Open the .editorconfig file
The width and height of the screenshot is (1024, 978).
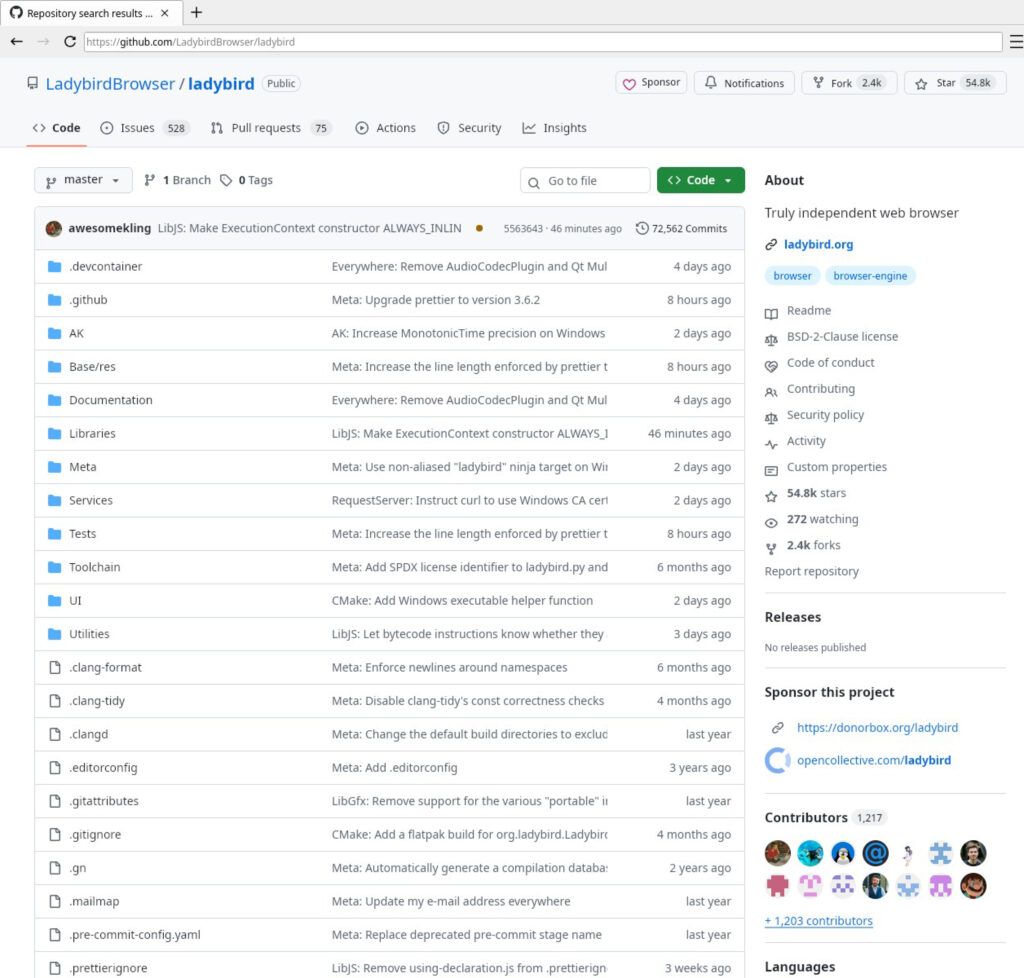(103, 768)
